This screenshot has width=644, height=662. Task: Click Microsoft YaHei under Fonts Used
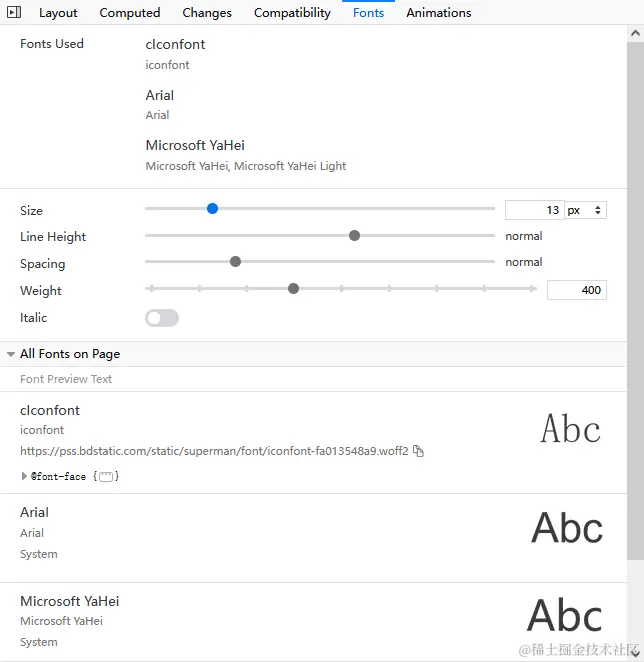pyautogui.click(x=195, y=145)
